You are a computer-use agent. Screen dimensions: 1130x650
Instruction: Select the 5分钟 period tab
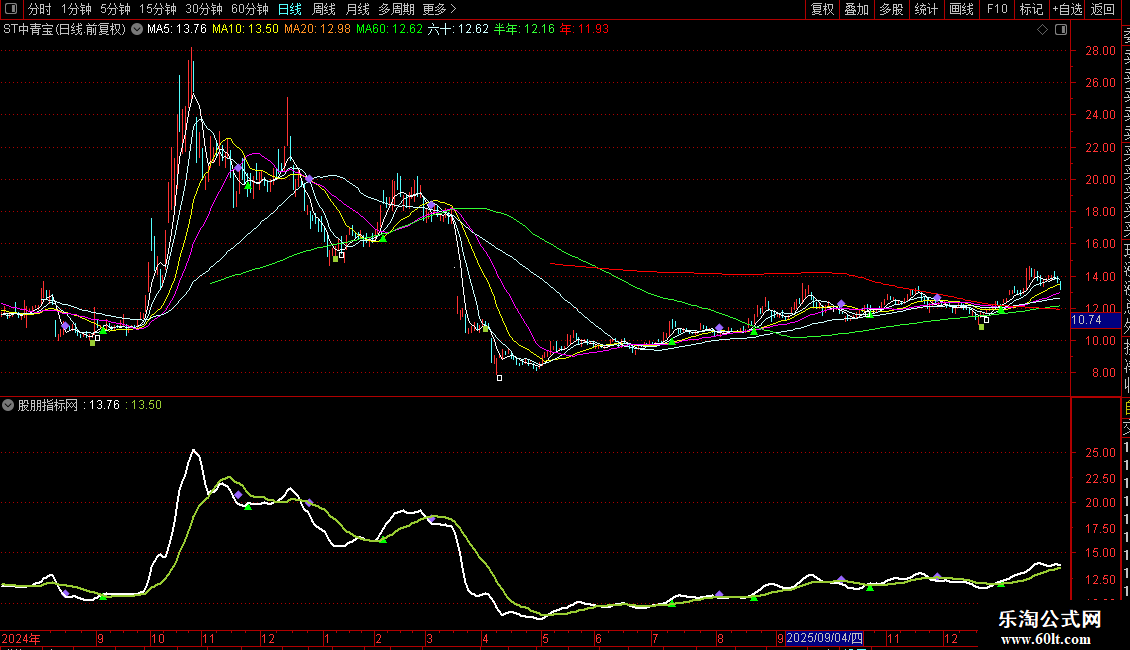115,9
